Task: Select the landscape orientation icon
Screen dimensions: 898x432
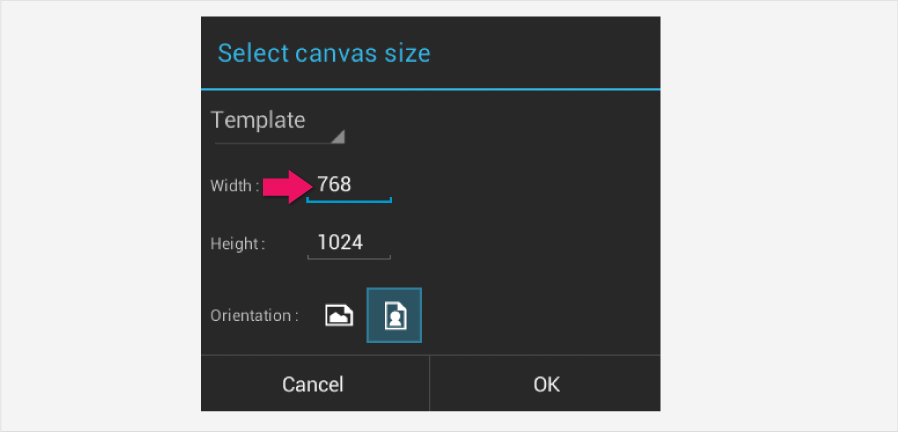Action: (x=339, y=315)
